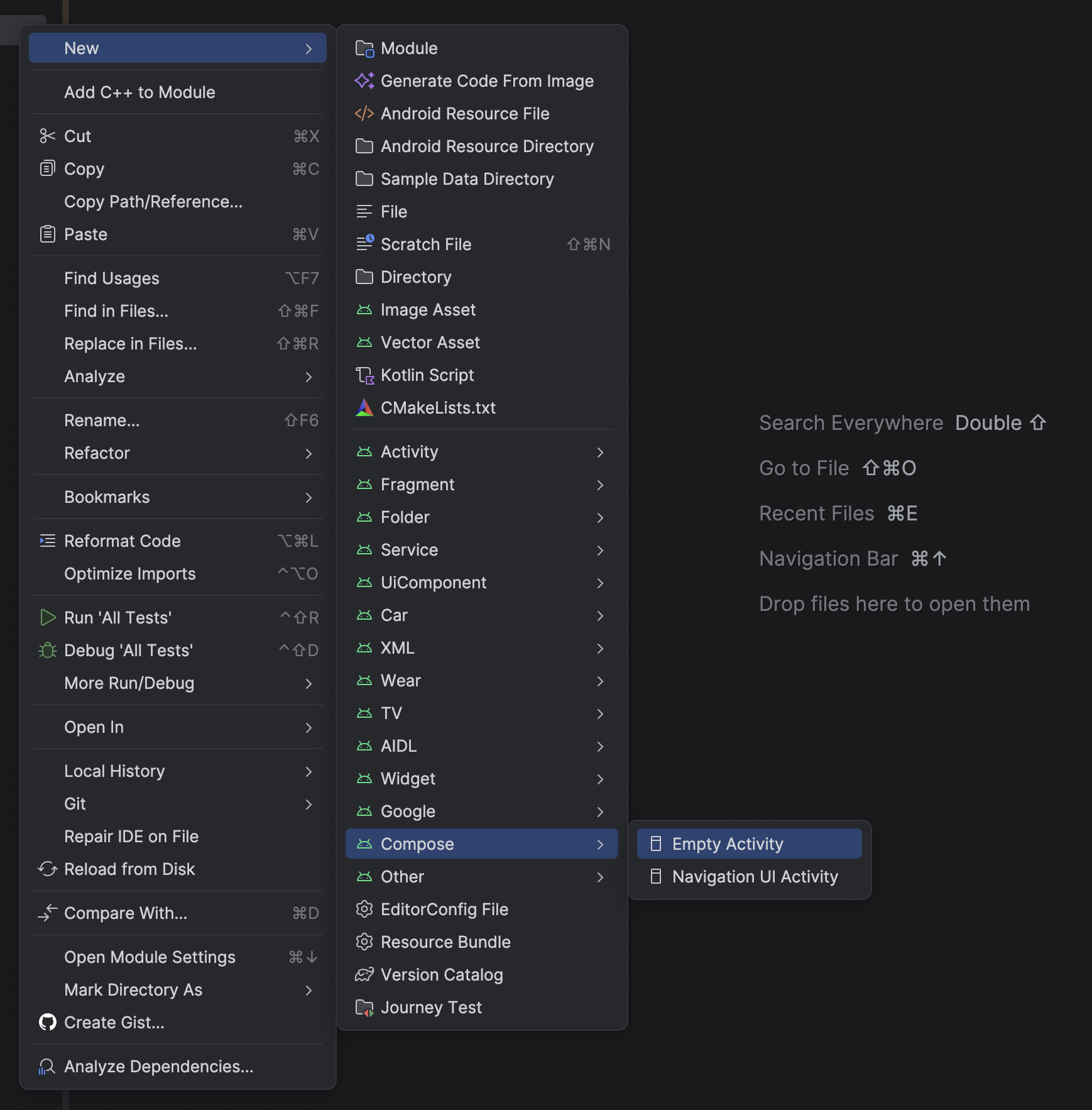
Task: Click the Analyze Dependencies icon
Action: (47, 1067)
